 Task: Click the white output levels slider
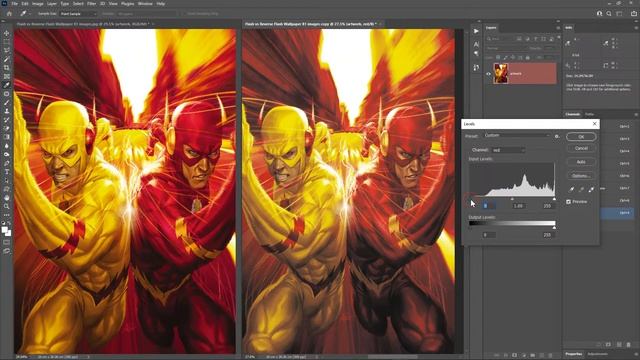[554, 227]
